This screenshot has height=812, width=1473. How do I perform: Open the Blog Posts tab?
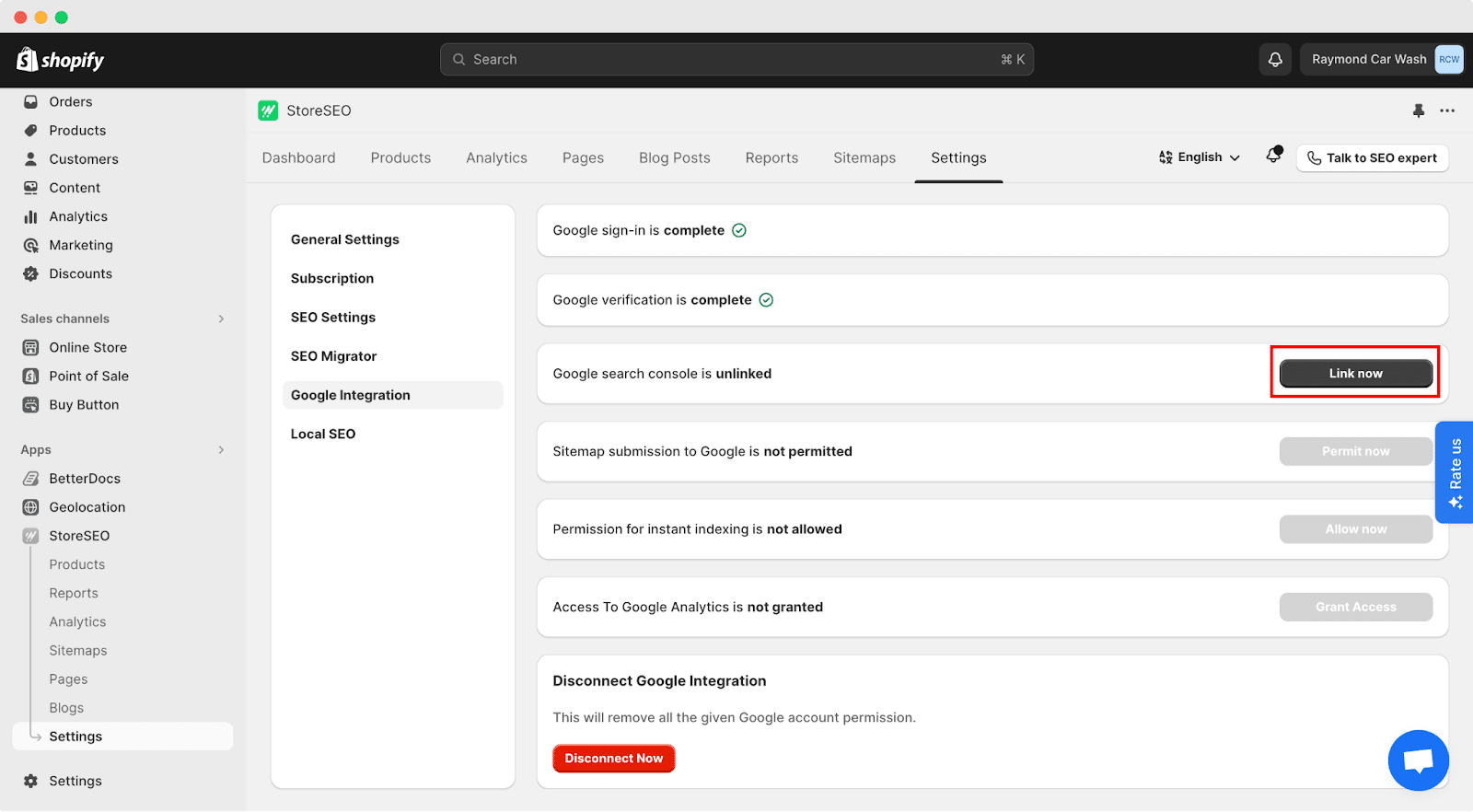tap(675, 157)
